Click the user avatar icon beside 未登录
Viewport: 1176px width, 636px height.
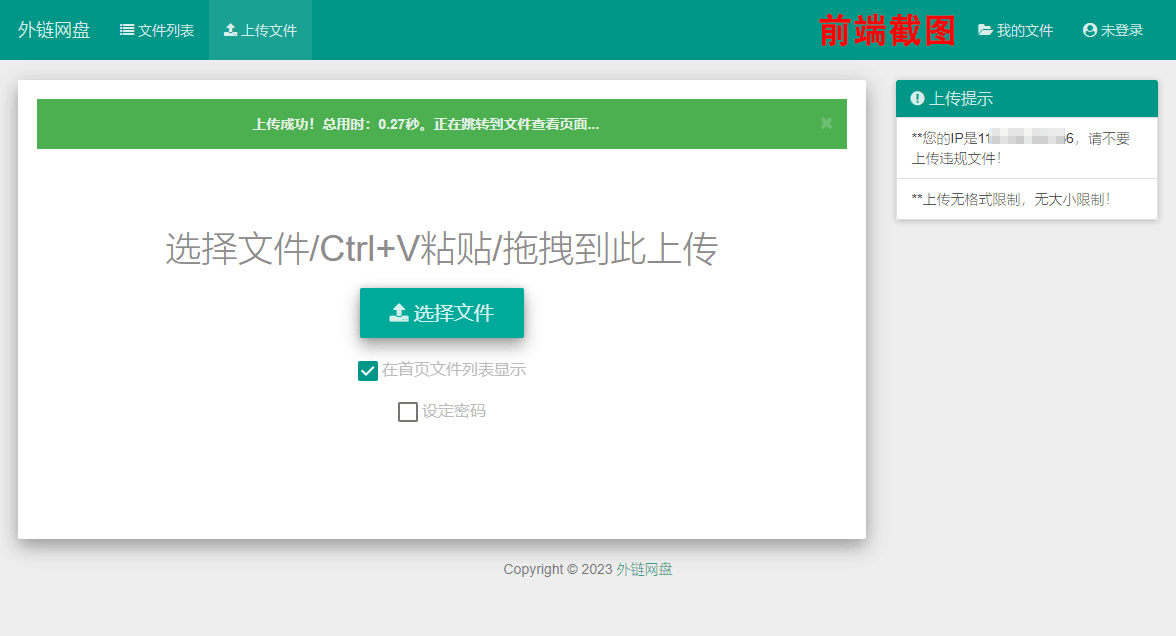(1089, 30)
